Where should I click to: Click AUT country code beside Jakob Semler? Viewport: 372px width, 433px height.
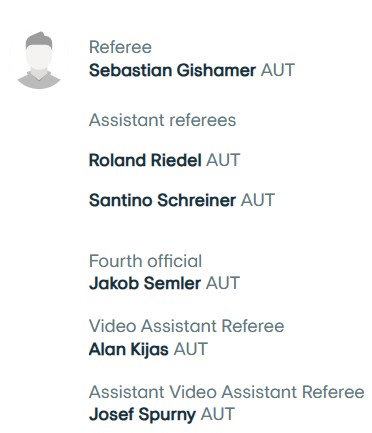click(223, 283)
